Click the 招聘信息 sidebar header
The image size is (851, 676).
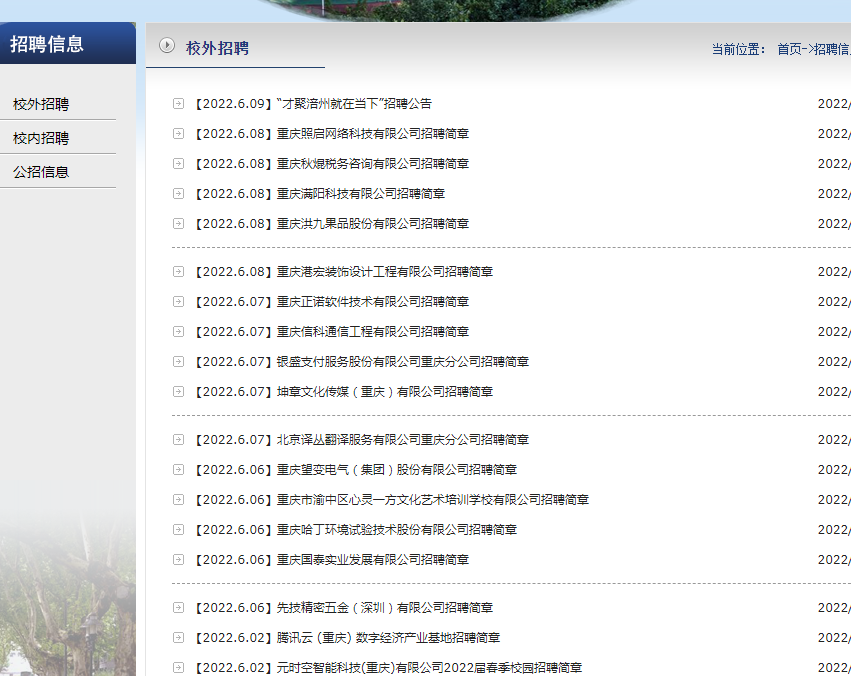pos(47,44)
